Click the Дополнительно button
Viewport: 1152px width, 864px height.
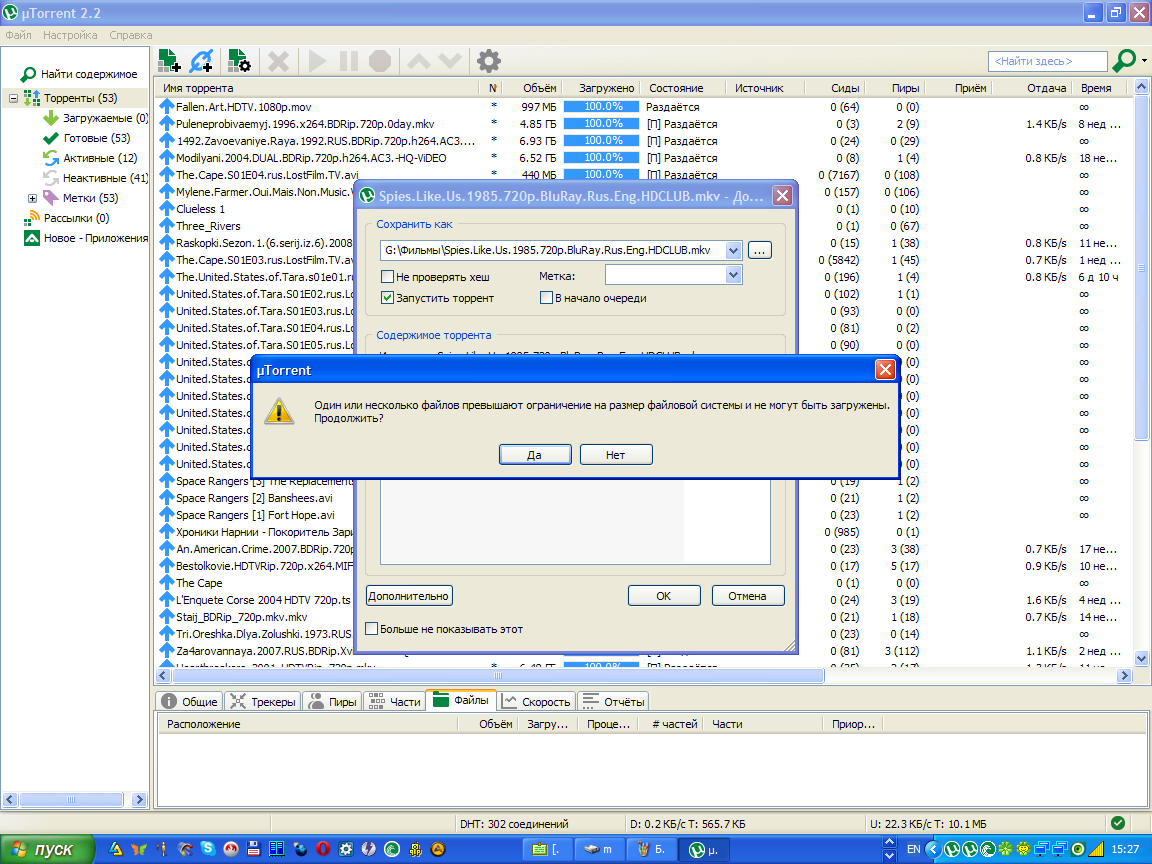click(x=408, y=596)
